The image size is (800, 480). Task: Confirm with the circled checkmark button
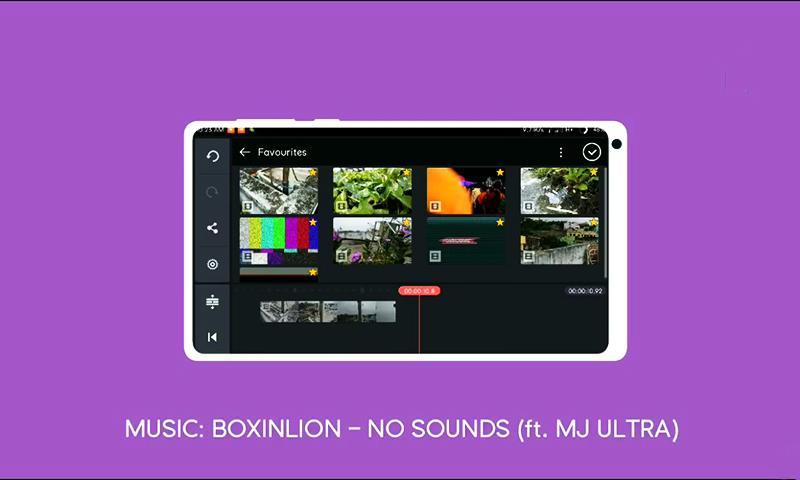[591, 152]
